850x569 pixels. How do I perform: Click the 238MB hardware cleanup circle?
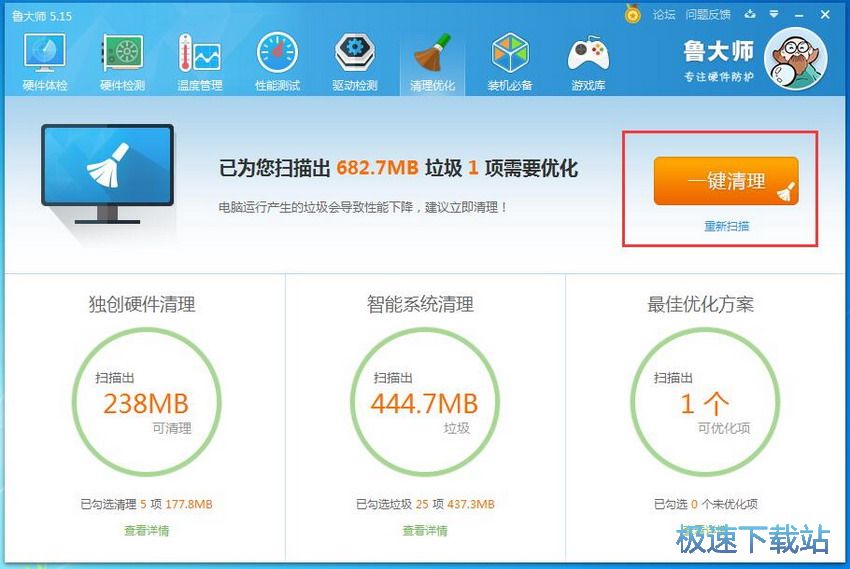click(x=146, y=402)
